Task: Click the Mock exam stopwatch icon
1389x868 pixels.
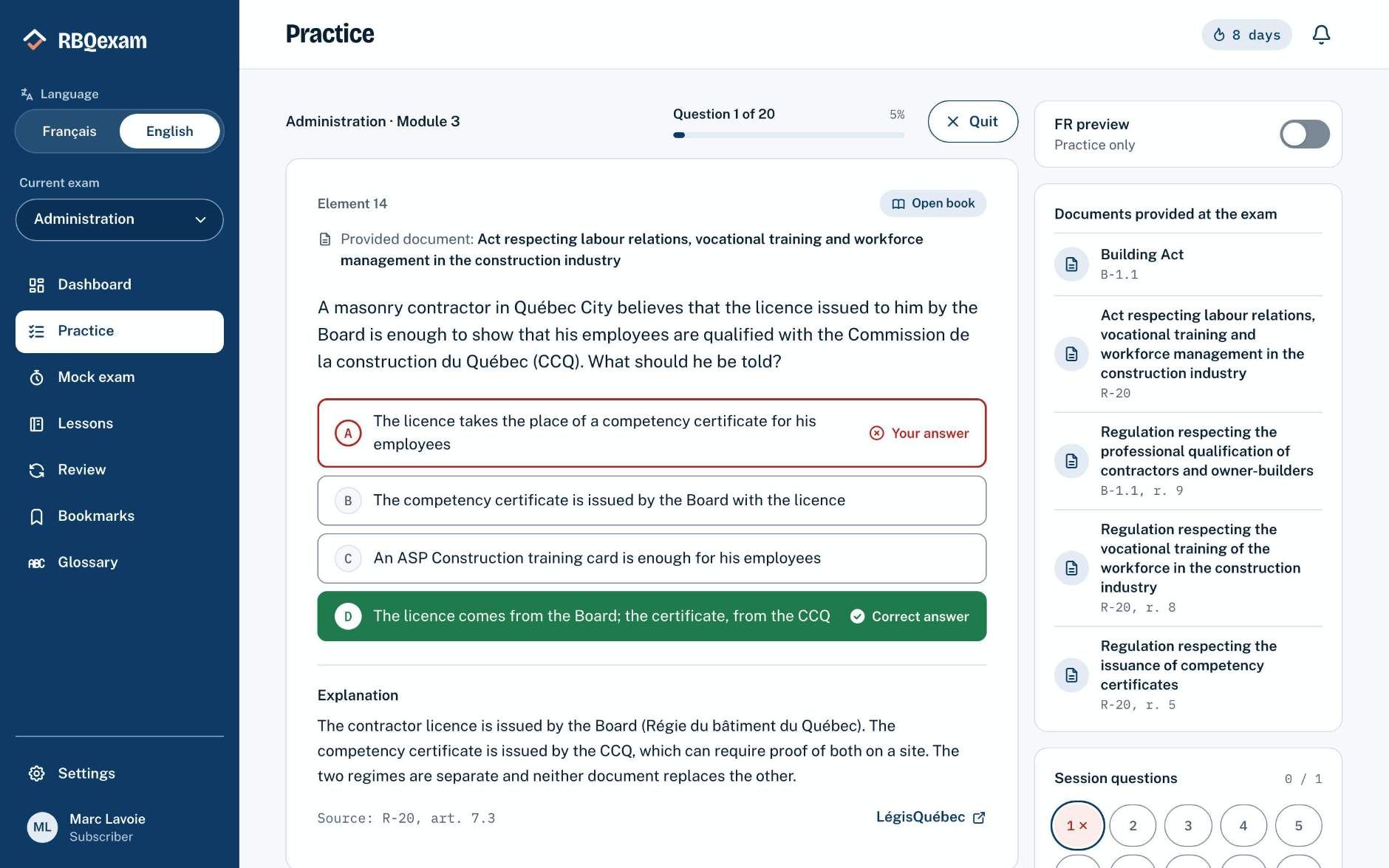Action: [x=36, y=377]
